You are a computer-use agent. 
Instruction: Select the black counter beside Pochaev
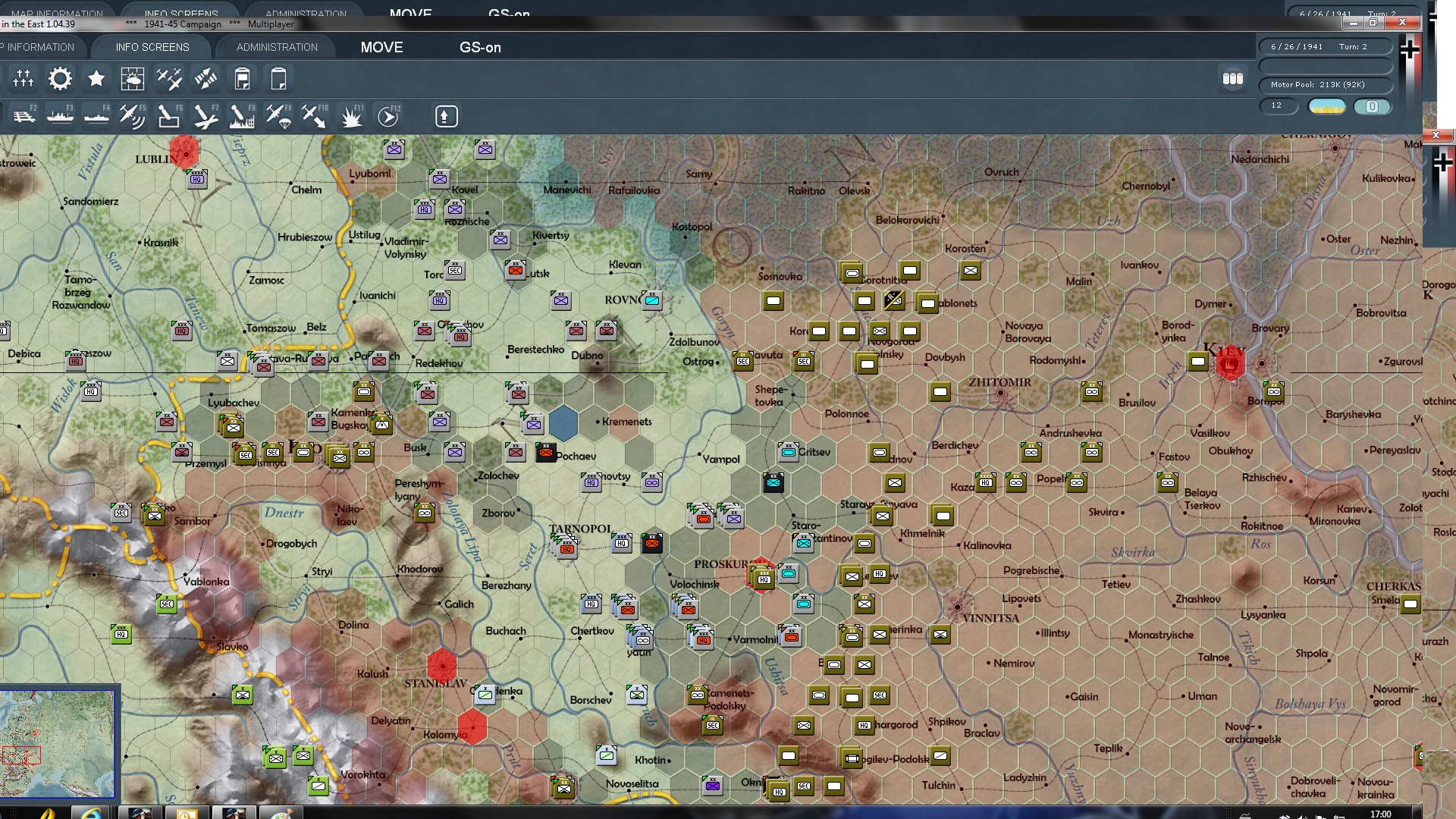click(545, 453)
